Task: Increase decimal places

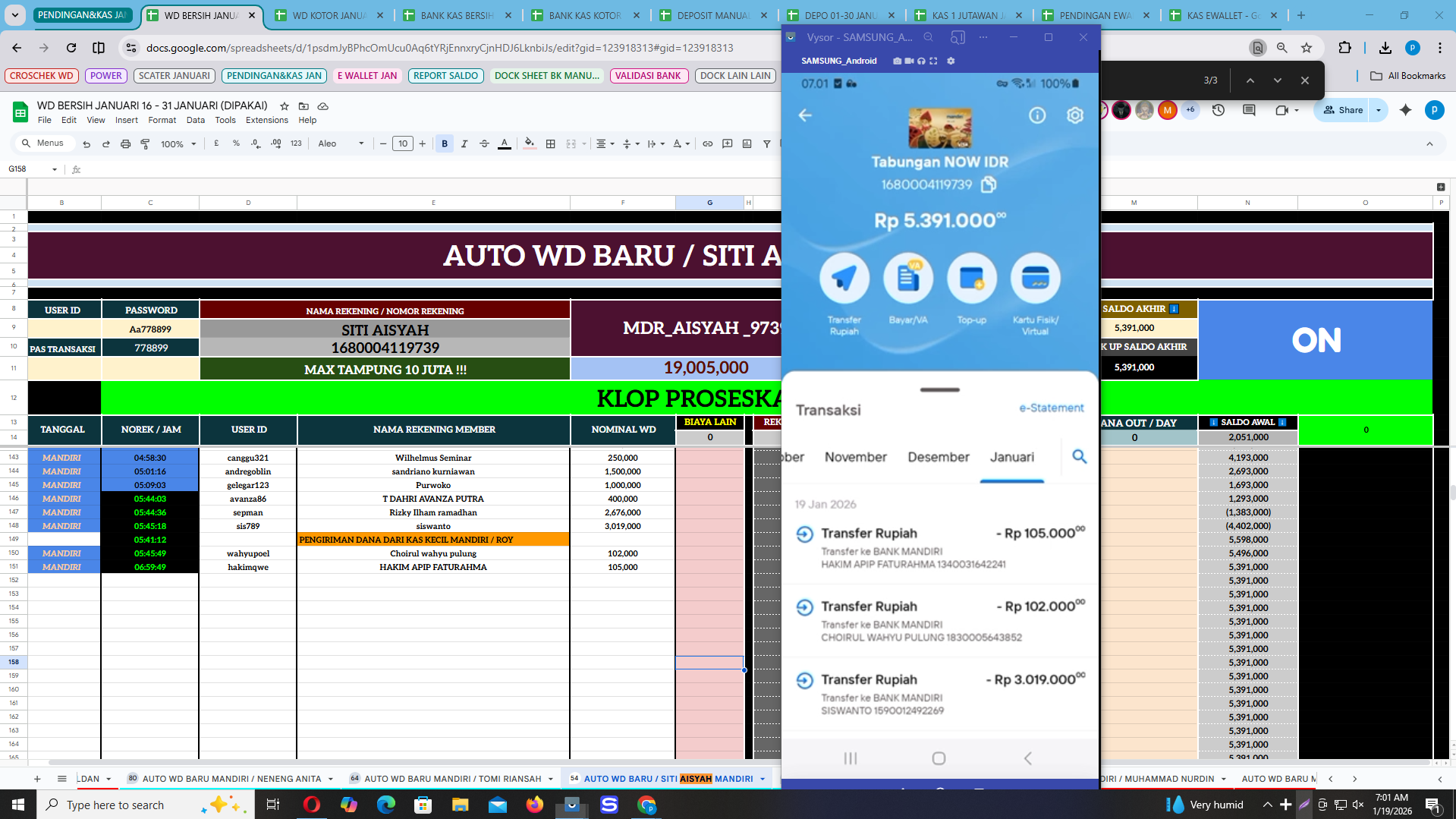Action: [x=275, y=143]
